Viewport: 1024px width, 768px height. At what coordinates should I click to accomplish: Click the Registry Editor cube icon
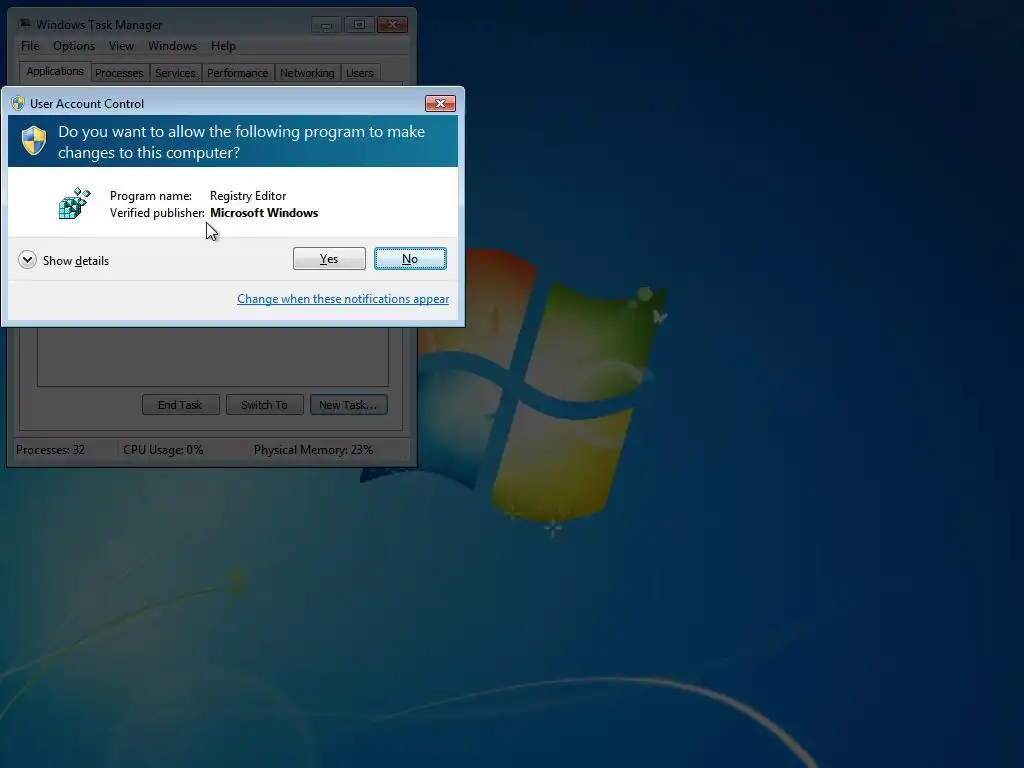click(74, 203)
